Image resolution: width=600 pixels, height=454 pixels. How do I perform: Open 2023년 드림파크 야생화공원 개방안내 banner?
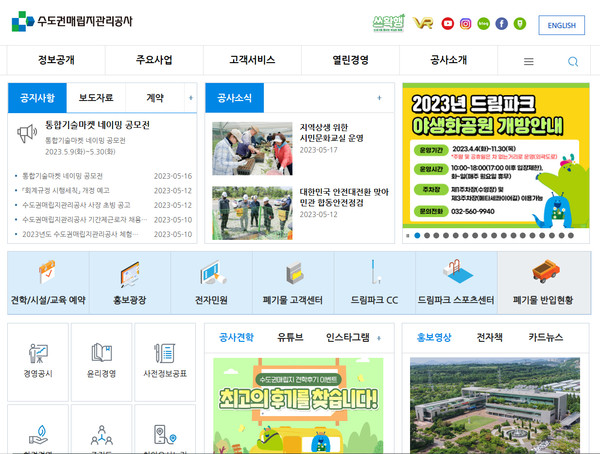[x=496, y=156]
